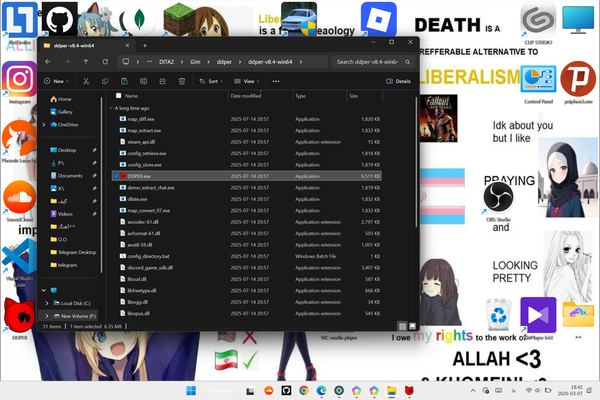Open the New dropdown menu

tap(56, 81)
